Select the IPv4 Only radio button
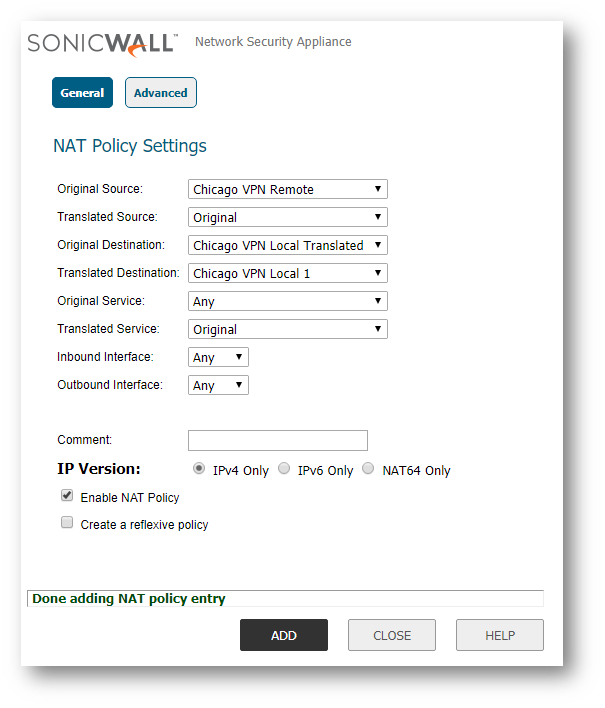605x708 pixels. [199, 469]
